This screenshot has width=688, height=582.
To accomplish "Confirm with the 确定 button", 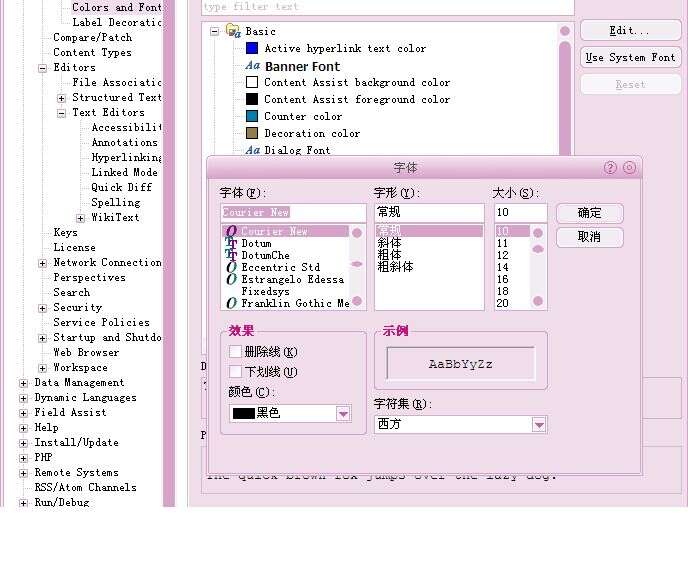I will 589,213.
